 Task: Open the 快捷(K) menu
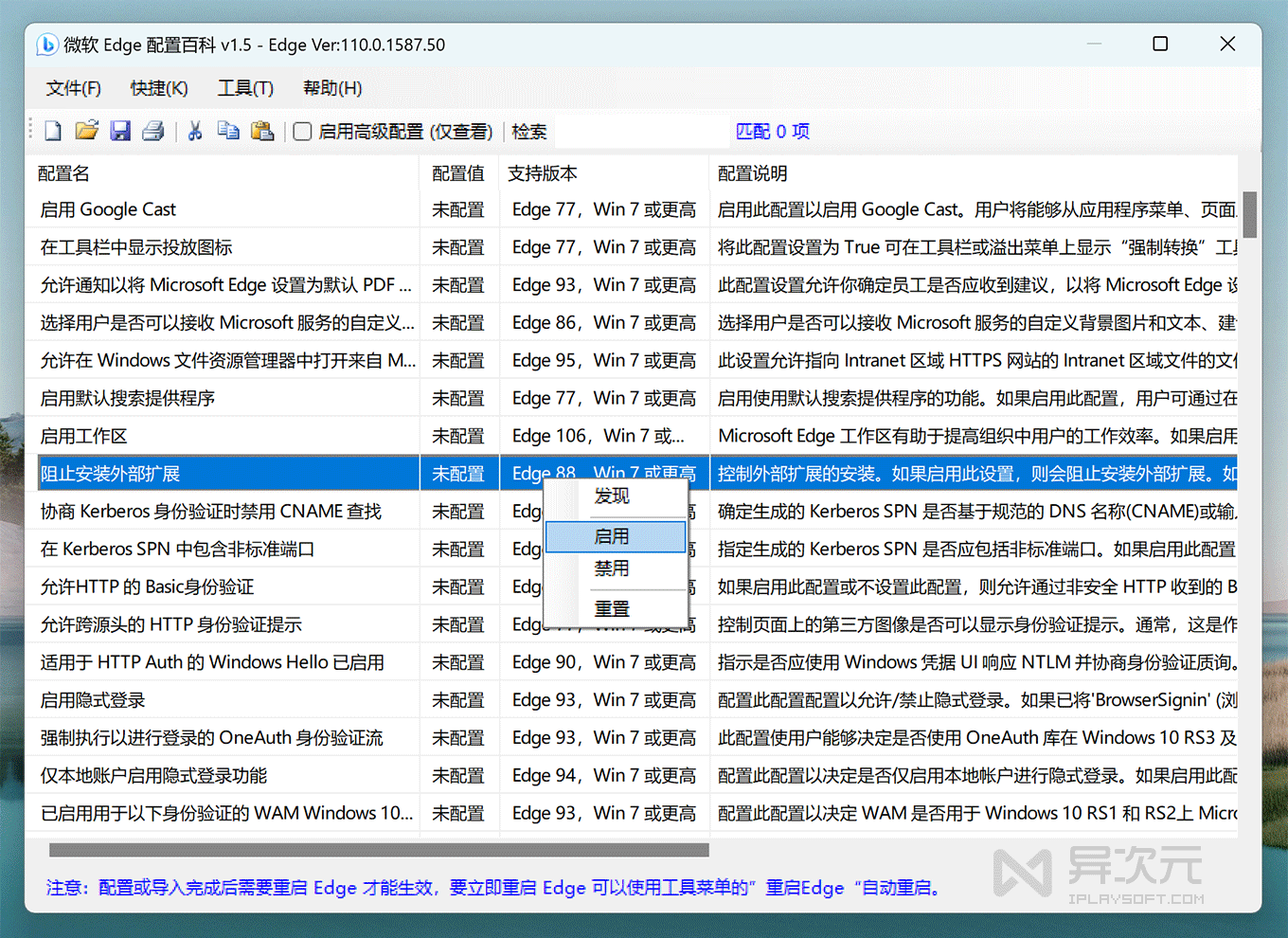159,88
